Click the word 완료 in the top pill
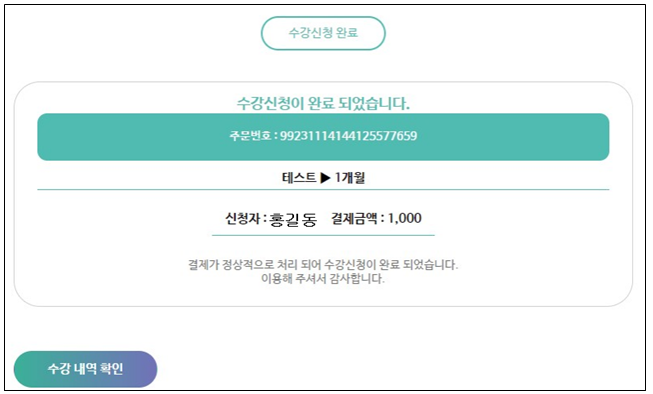Viewport: 653px width, 394px height. click(x=346, y=33)
